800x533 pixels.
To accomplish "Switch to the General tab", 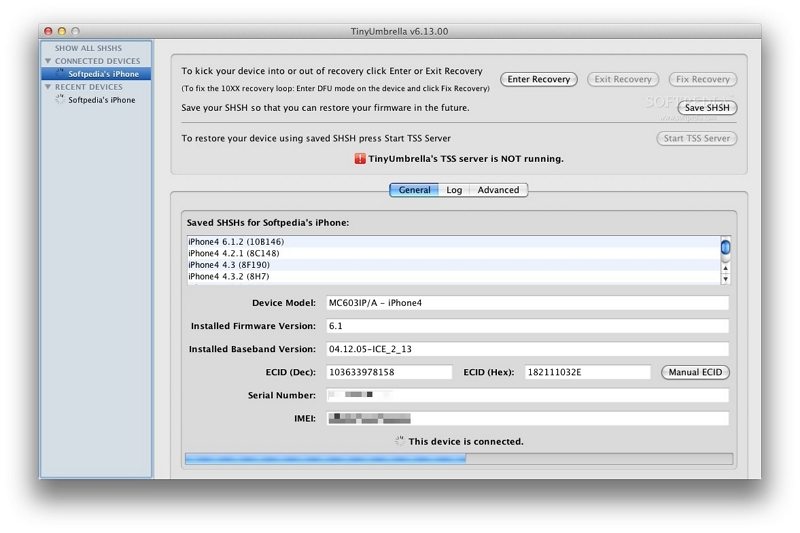I will 414,190.
